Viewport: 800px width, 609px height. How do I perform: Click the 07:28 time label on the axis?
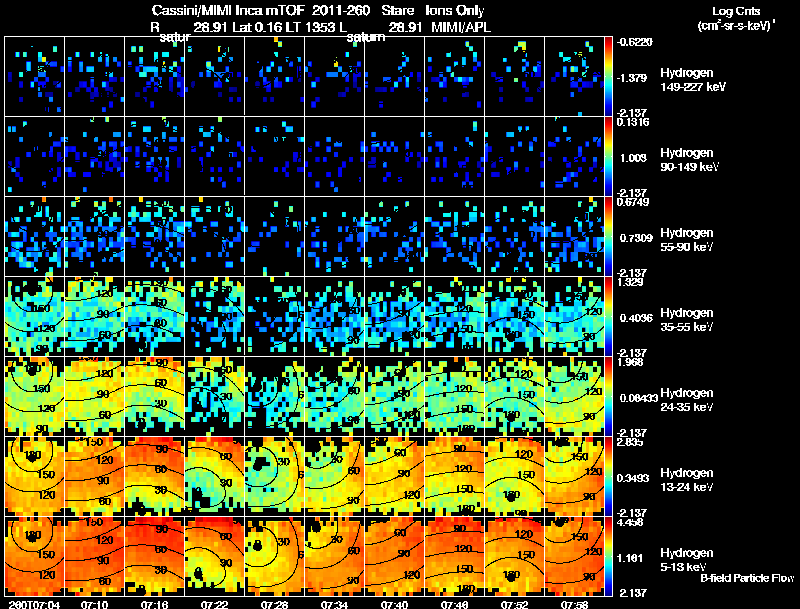(x=275, y=603)
